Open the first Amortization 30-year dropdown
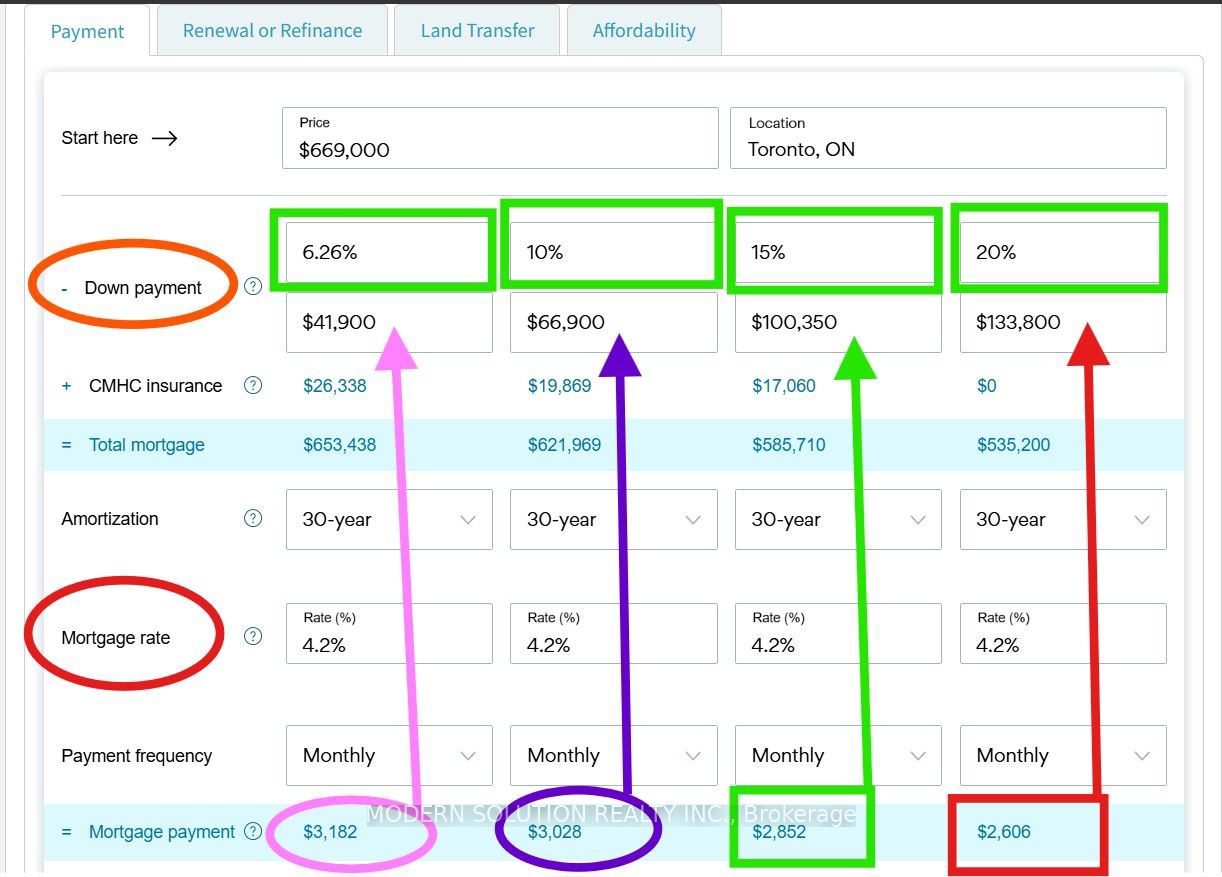Image resolution: width=1222 pixels, height=877 pixels. tap(389, 519)
